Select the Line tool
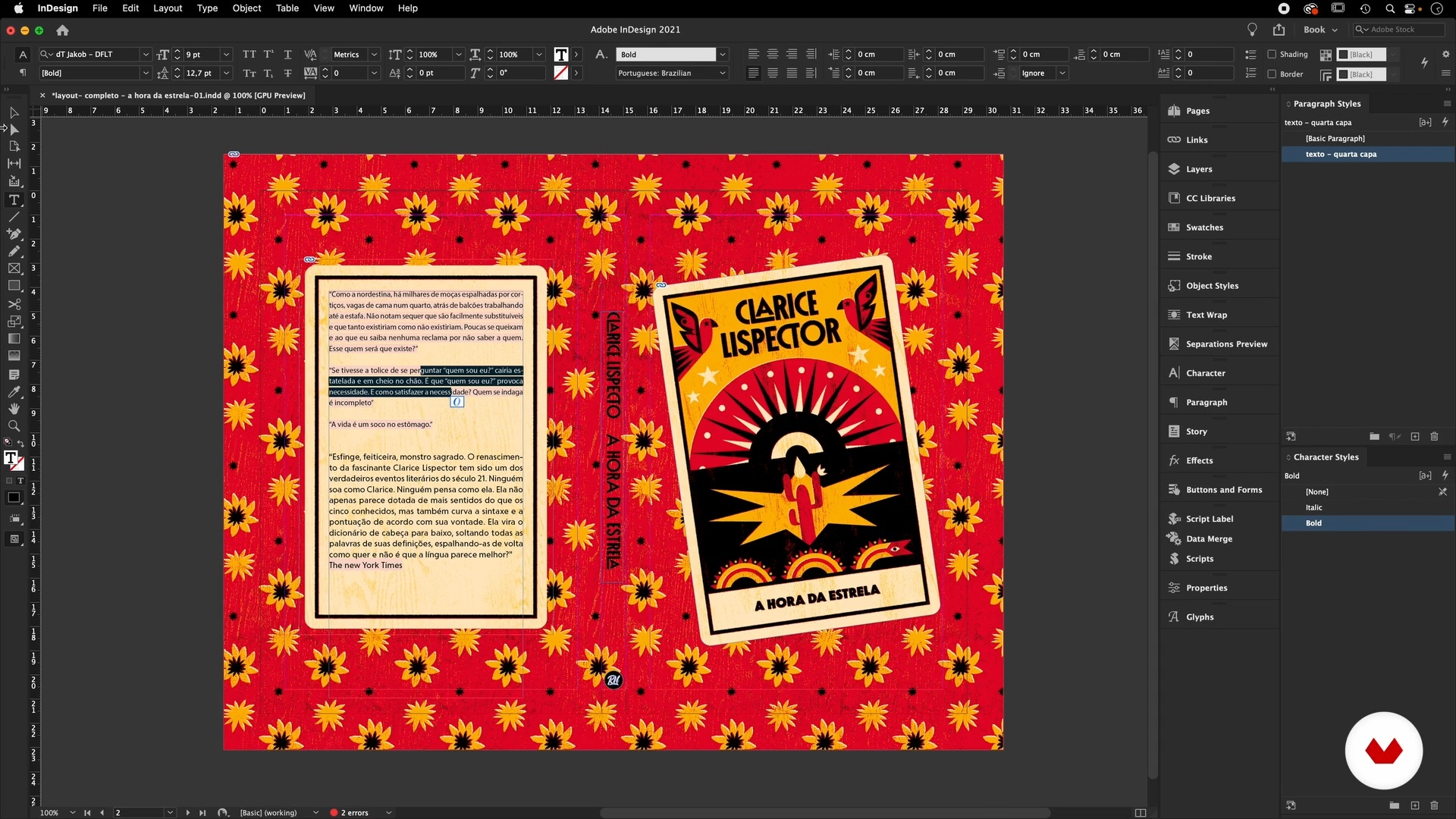Viewport: 1456px width, 819px height. (x=14, y=217)
